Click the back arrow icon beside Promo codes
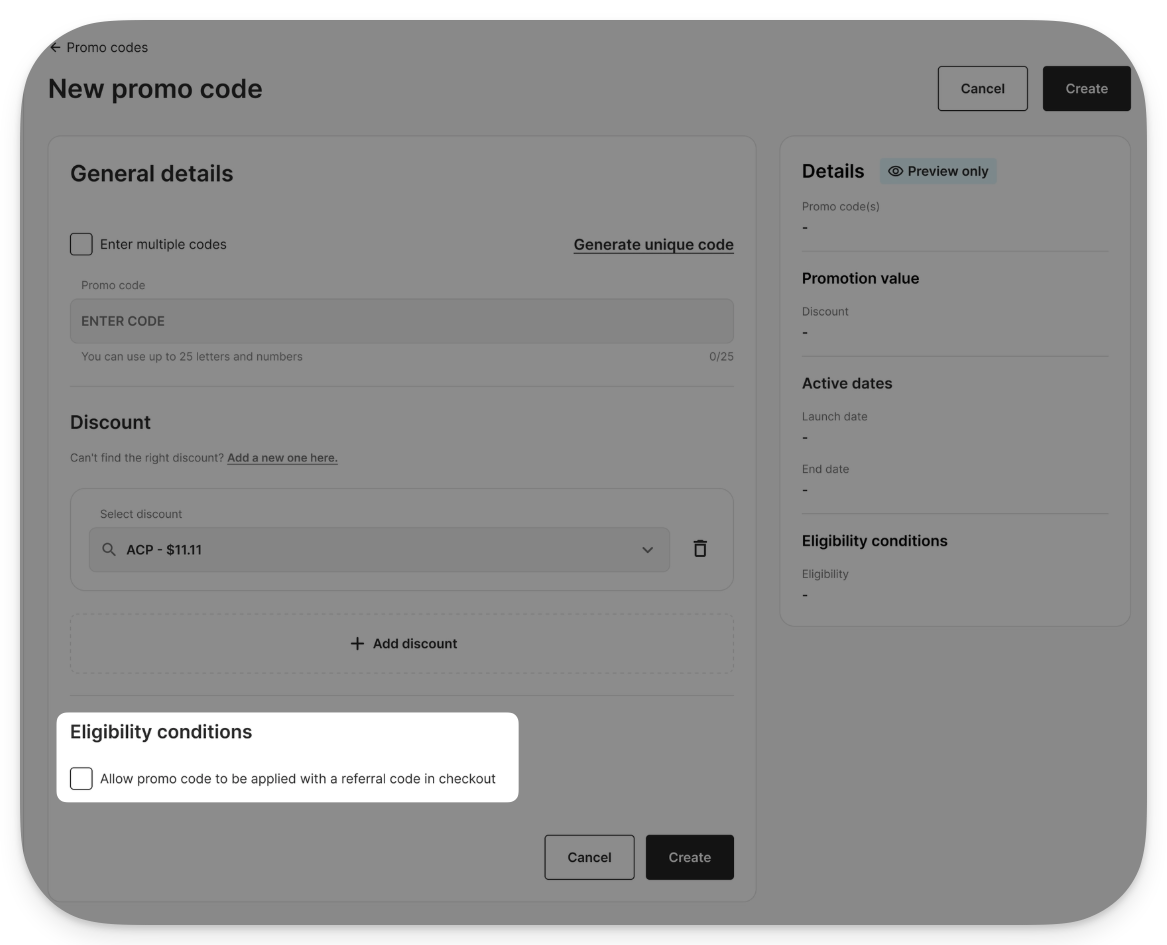1167x945 pixels. 55,48
